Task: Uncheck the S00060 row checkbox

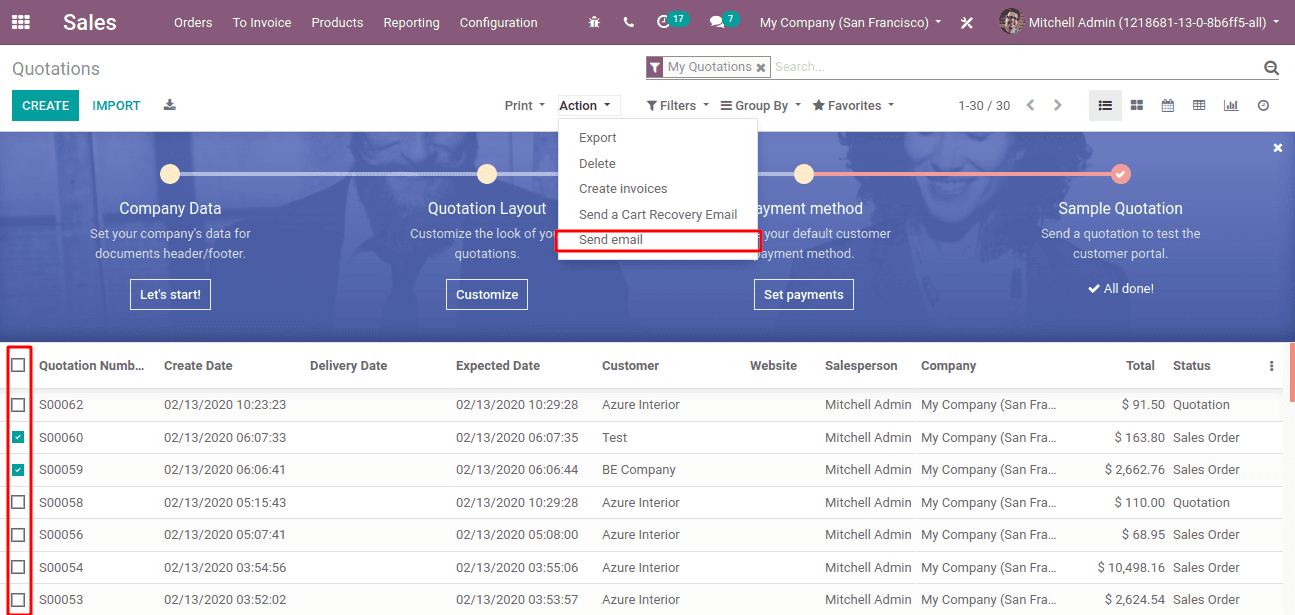Action: (18, 437)
